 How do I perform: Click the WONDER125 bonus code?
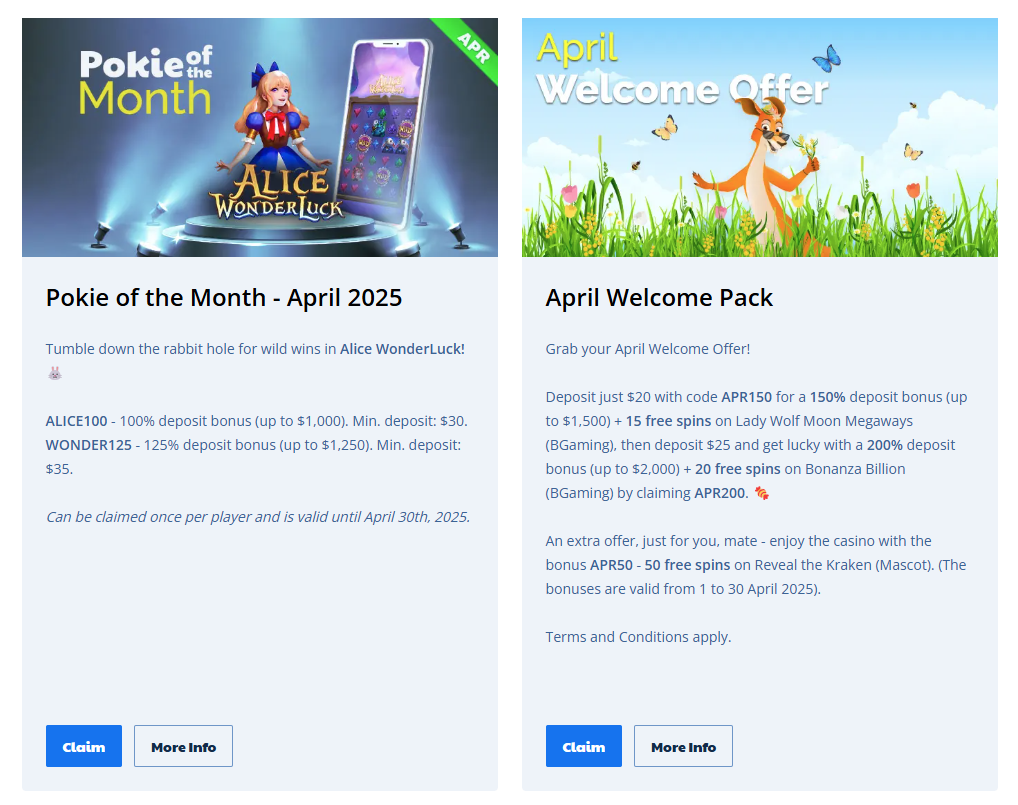pyautogui.click(x=88, y=445)
